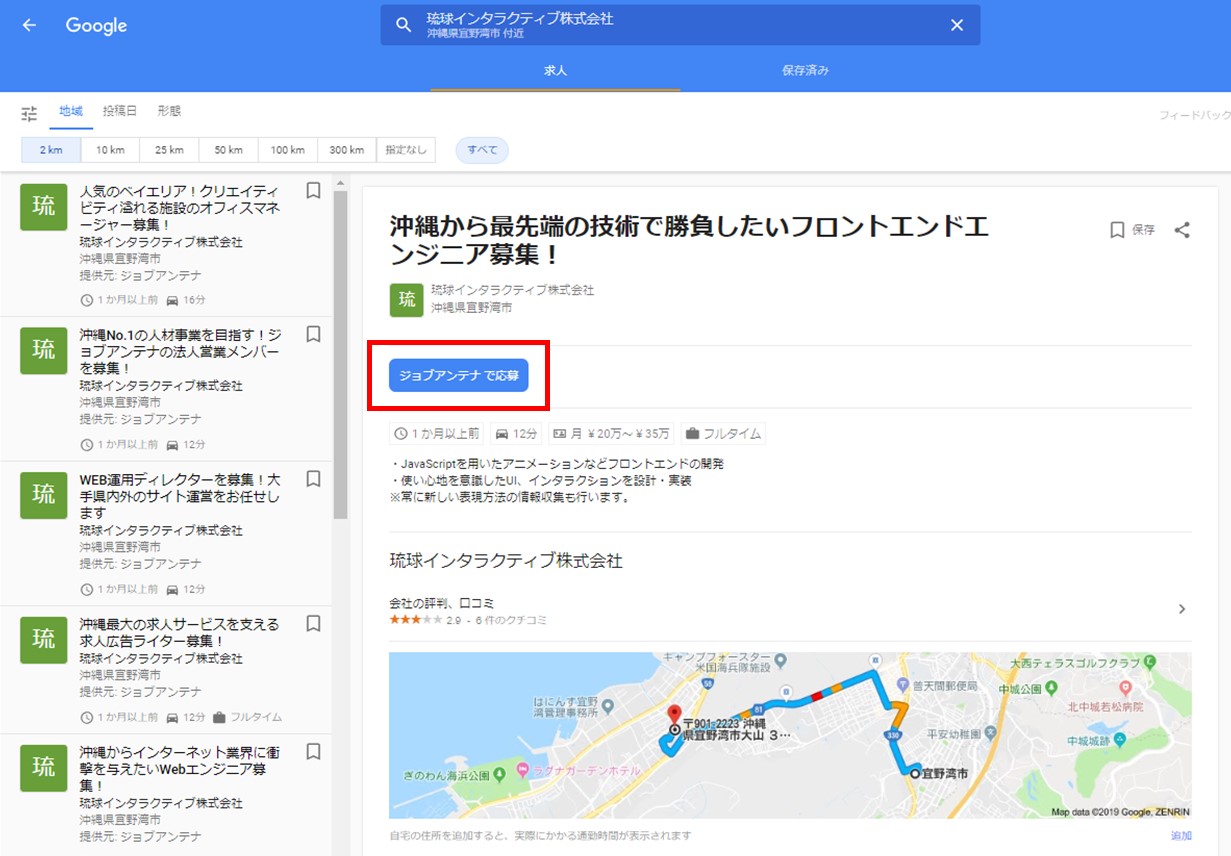Bookmark the office manager job listing
This screenshot has height=856, width=1231.
click(x=313, y=190)
